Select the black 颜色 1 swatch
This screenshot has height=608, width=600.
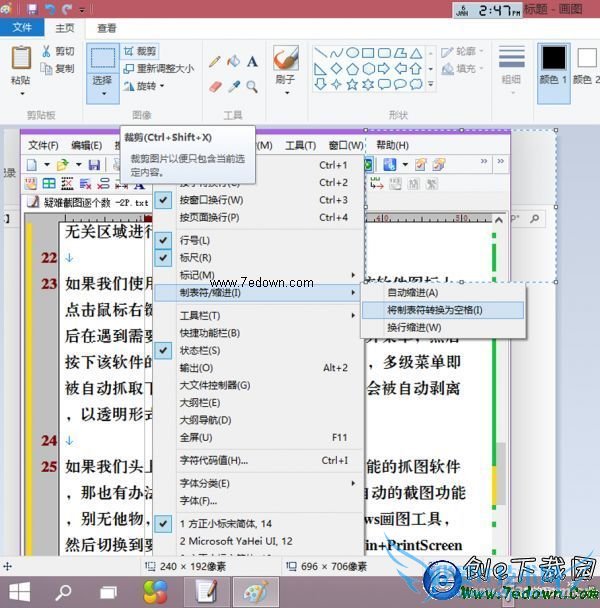[554, 58]
